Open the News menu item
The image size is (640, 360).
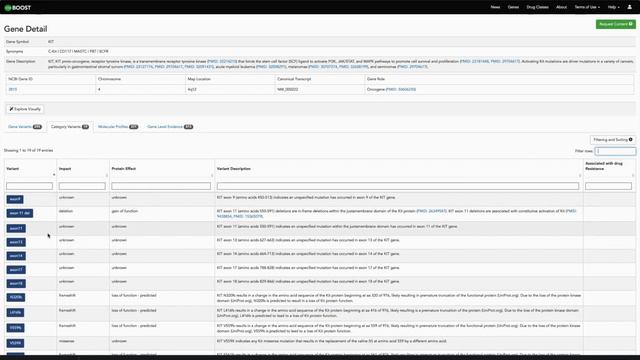click(x=495, y=7)
